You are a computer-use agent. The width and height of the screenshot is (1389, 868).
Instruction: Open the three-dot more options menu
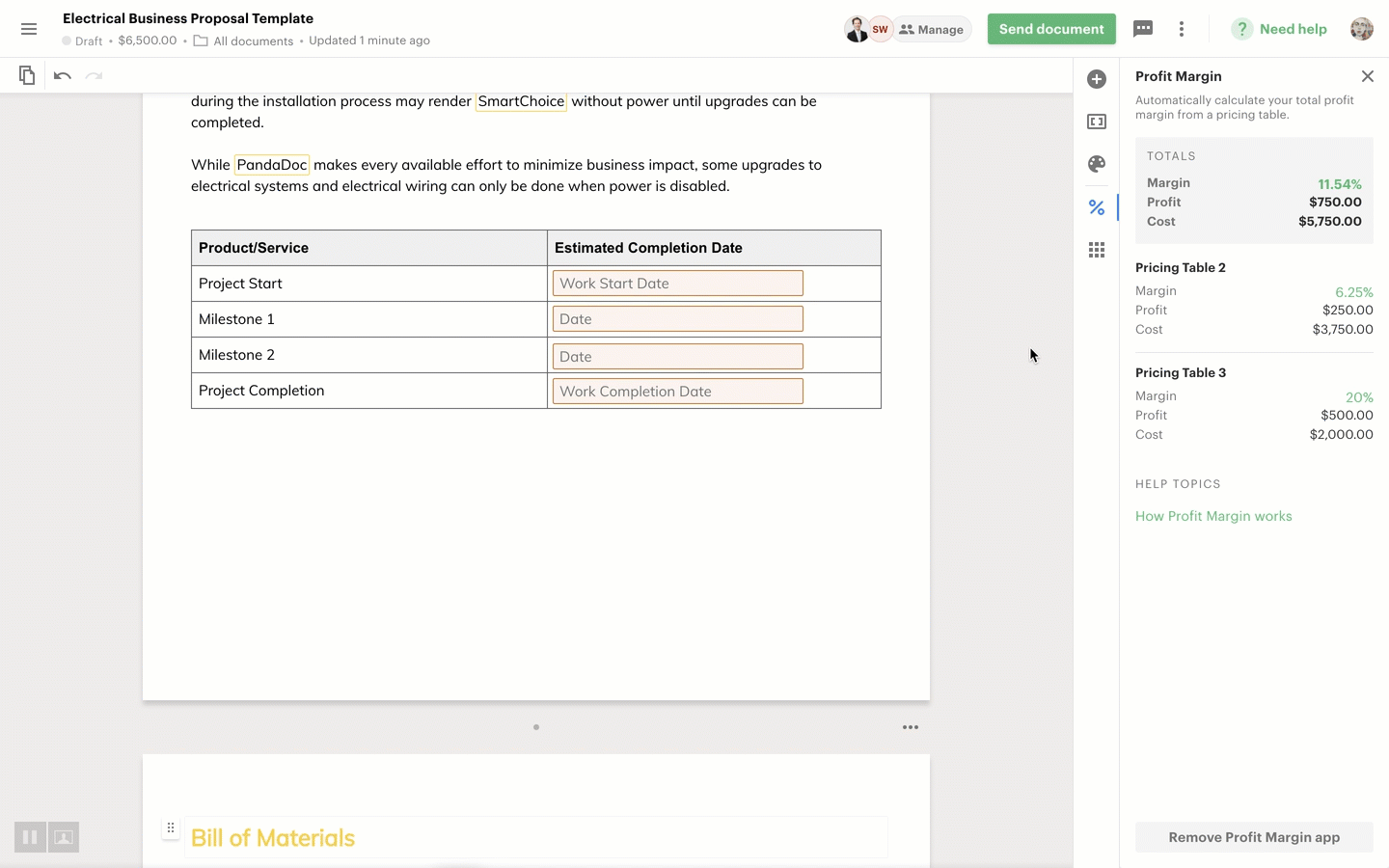point(1182,29)
